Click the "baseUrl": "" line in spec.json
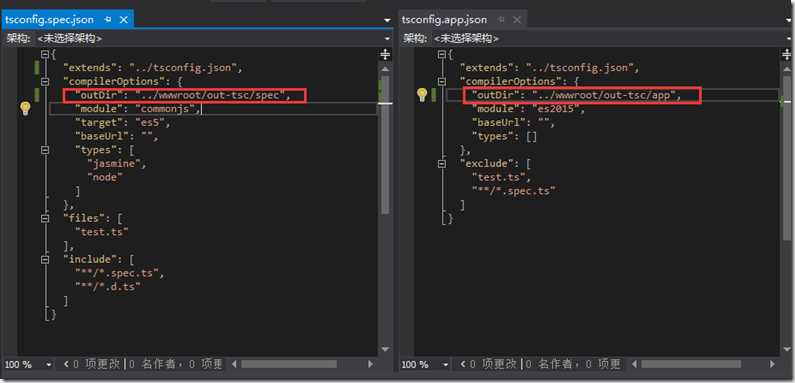This screenshot has width=795, height=383. pyautogui.click(x=117, y=136)
